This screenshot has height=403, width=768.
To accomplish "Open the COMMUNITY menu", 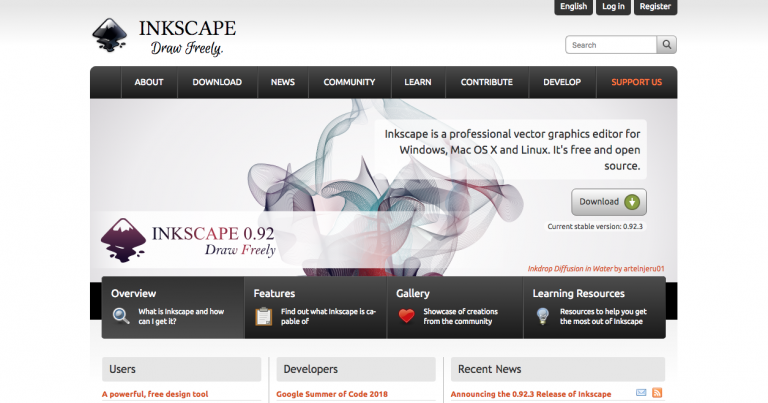I will 349,82.
